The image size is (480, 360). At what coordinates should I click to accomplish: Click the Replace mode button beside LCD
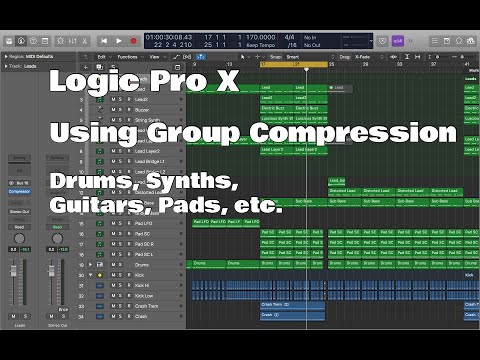382,41
